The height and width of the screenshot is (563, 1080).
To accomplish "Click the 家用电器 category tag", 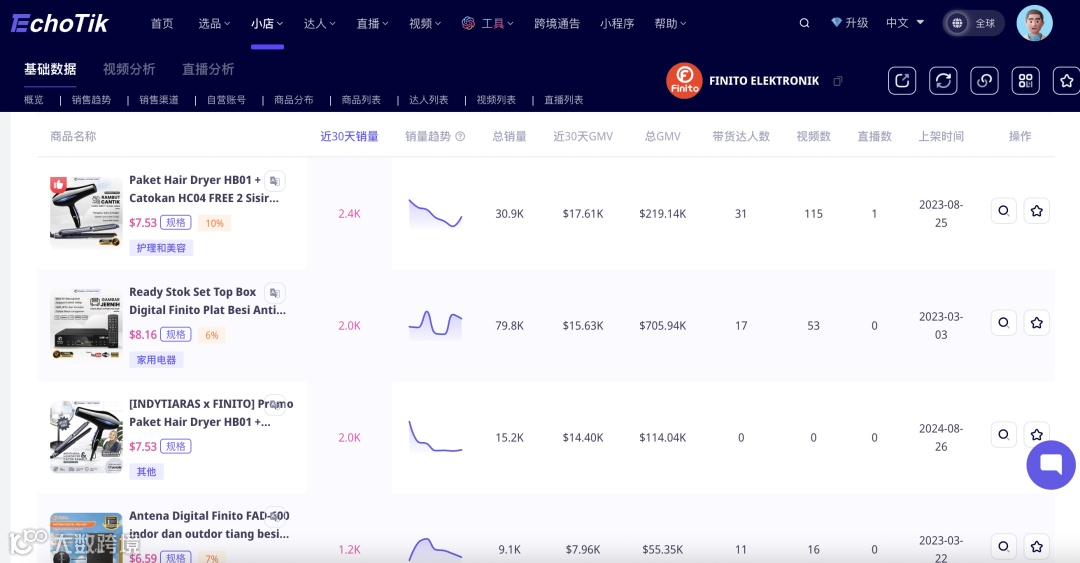I will (156, 360).
